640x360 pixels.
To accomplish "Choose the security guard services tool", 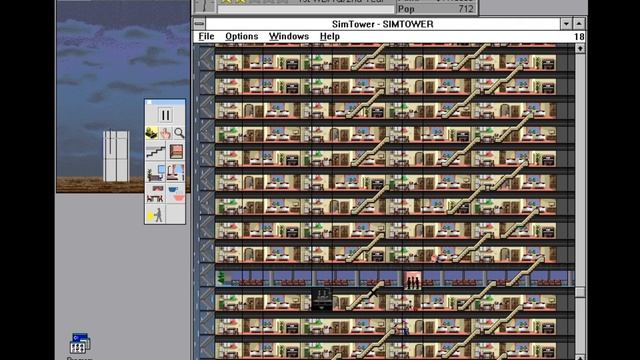I will coord(156,214).
